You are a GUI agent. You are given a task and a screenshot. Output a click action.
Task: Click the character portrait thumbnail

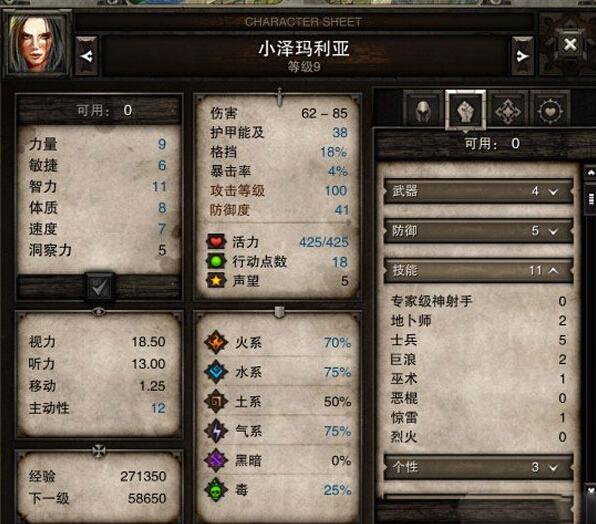click(x=37, y=43)
